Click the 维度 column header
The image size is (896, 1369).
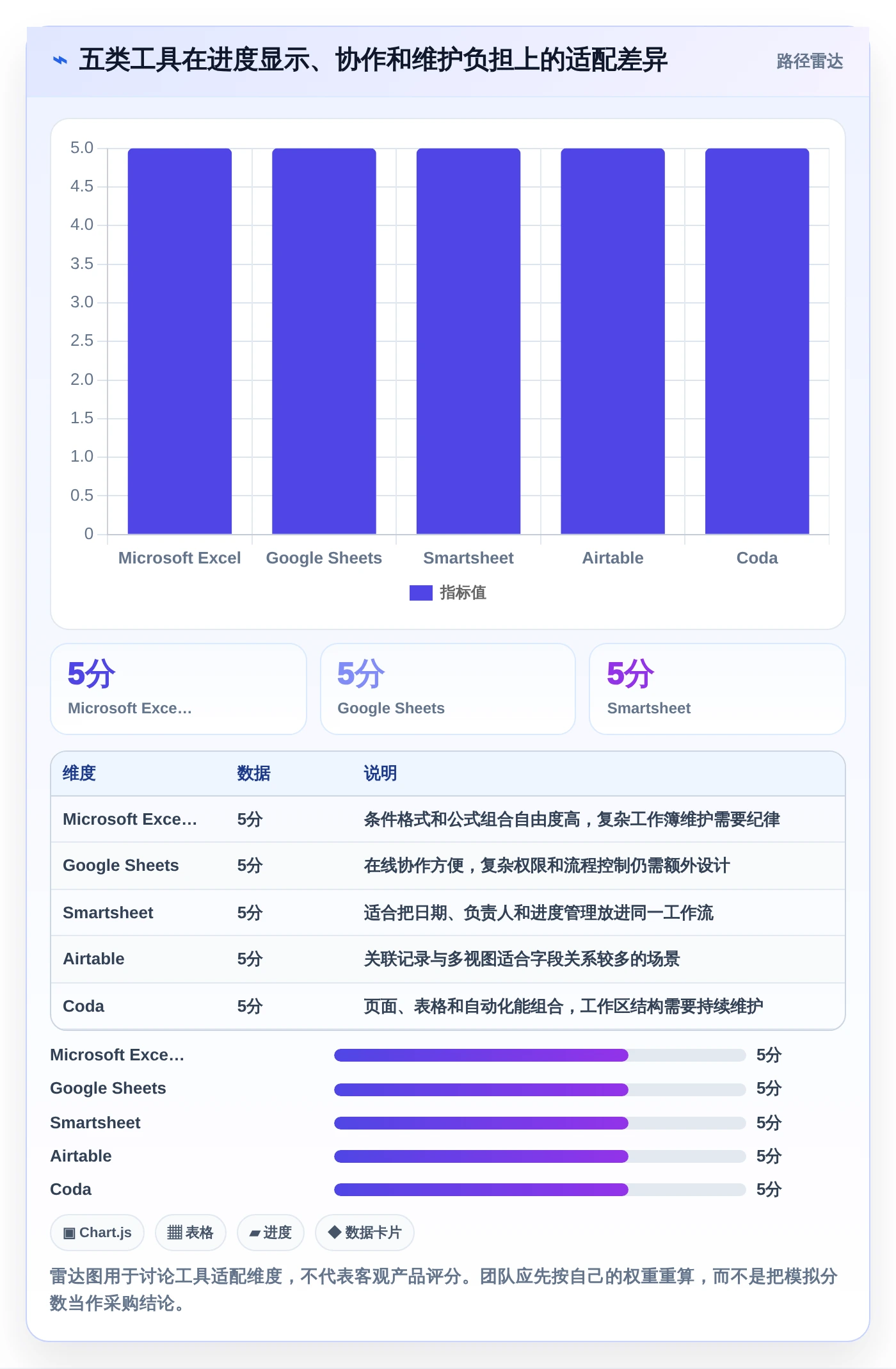point(79,774)
